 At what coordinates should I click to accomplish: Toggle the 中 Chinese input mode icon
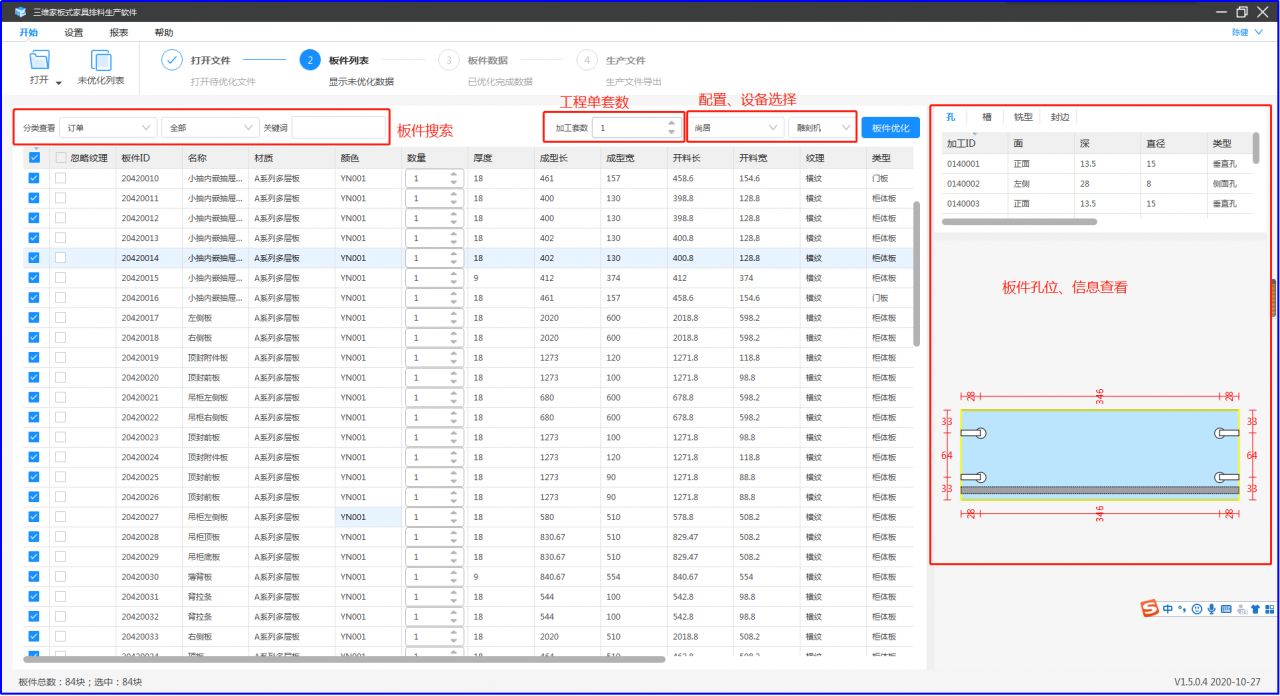coord(1168,608)
